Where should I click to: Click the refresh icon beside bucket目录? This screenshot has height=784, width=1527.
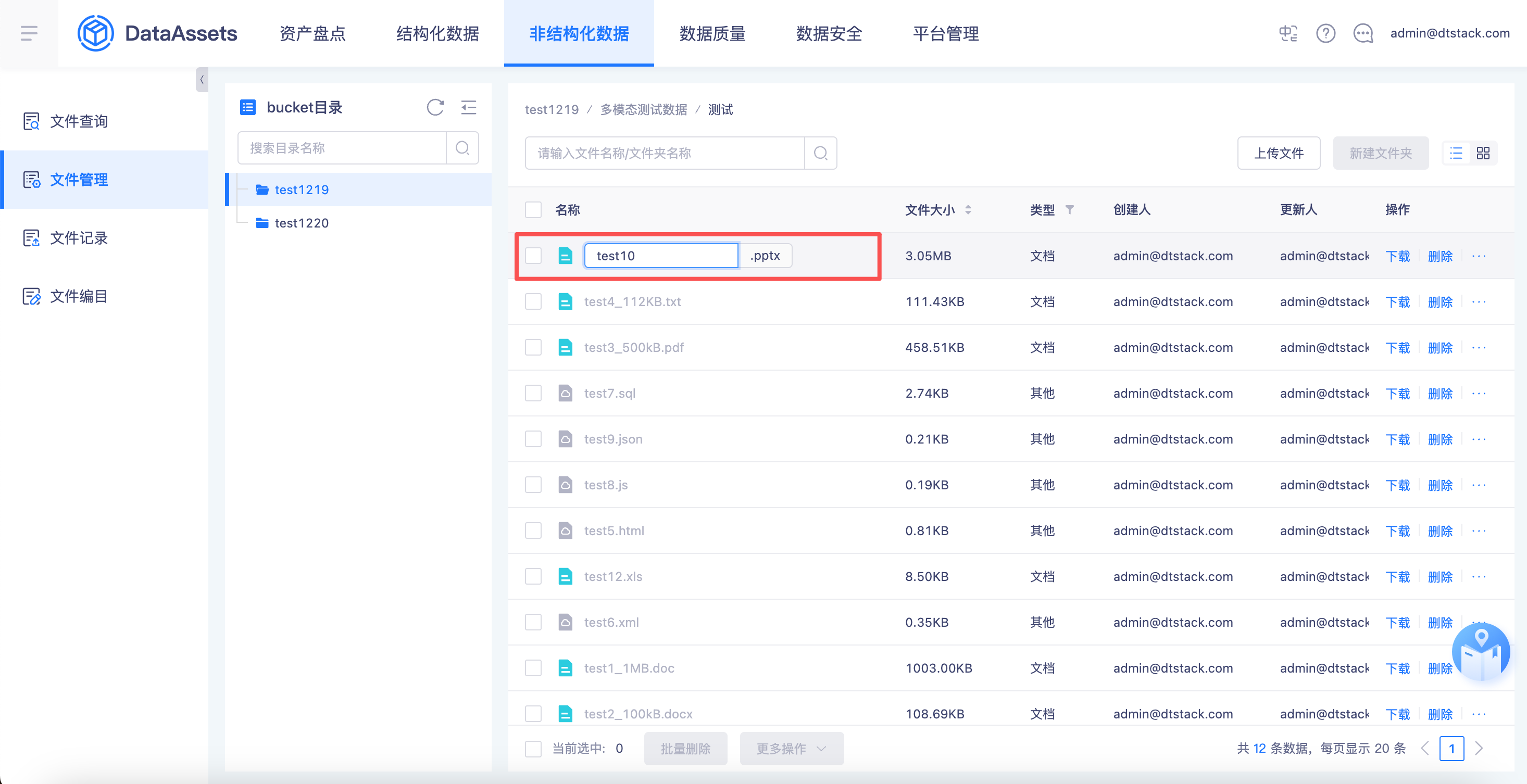point(435,107)
